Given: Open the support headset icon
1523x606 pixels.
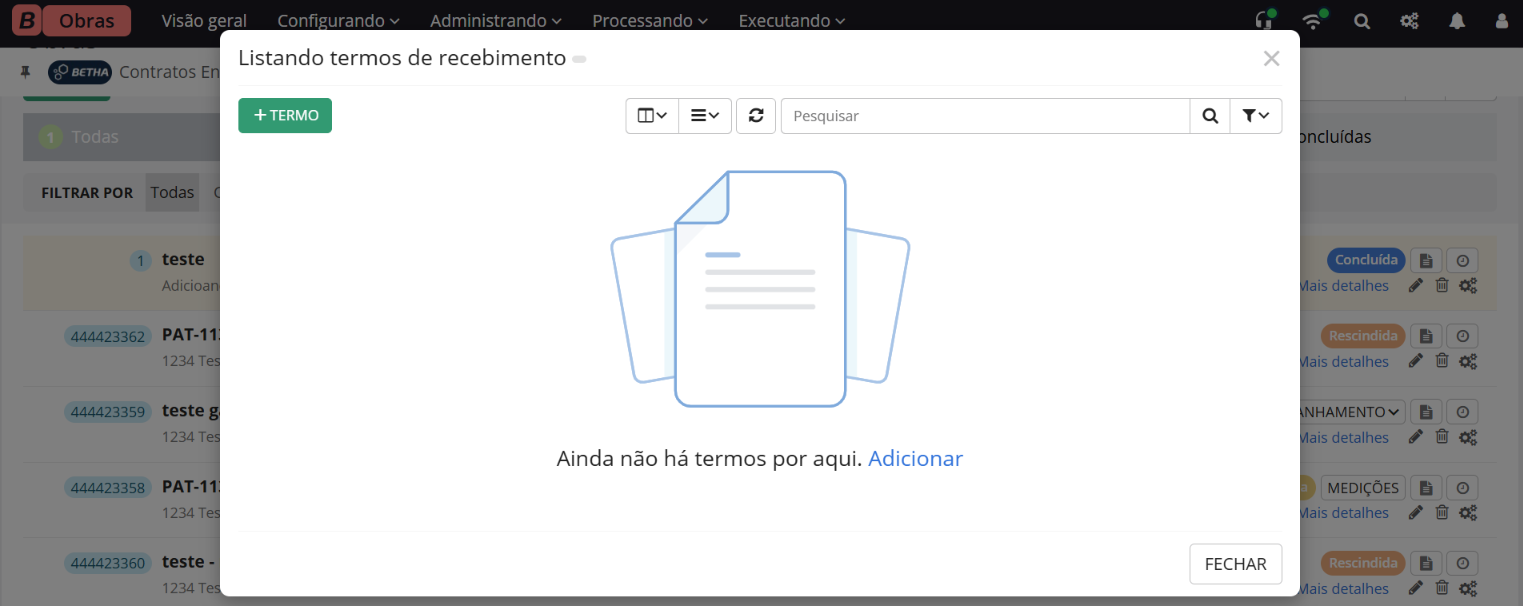Looking at the screenshot, I should coord(1264,20).
